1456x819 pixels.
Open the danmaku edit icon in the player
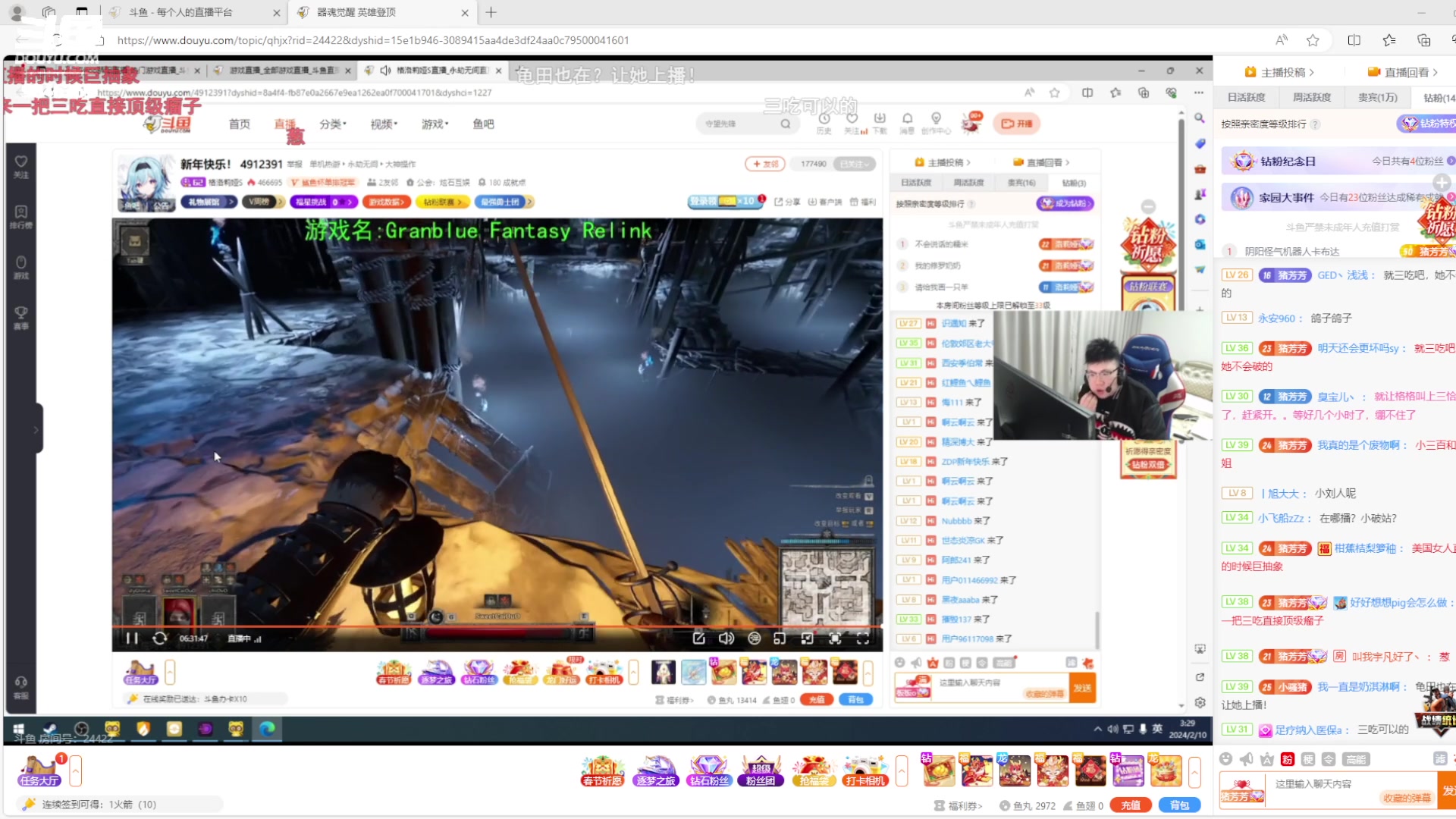[699, 639]
